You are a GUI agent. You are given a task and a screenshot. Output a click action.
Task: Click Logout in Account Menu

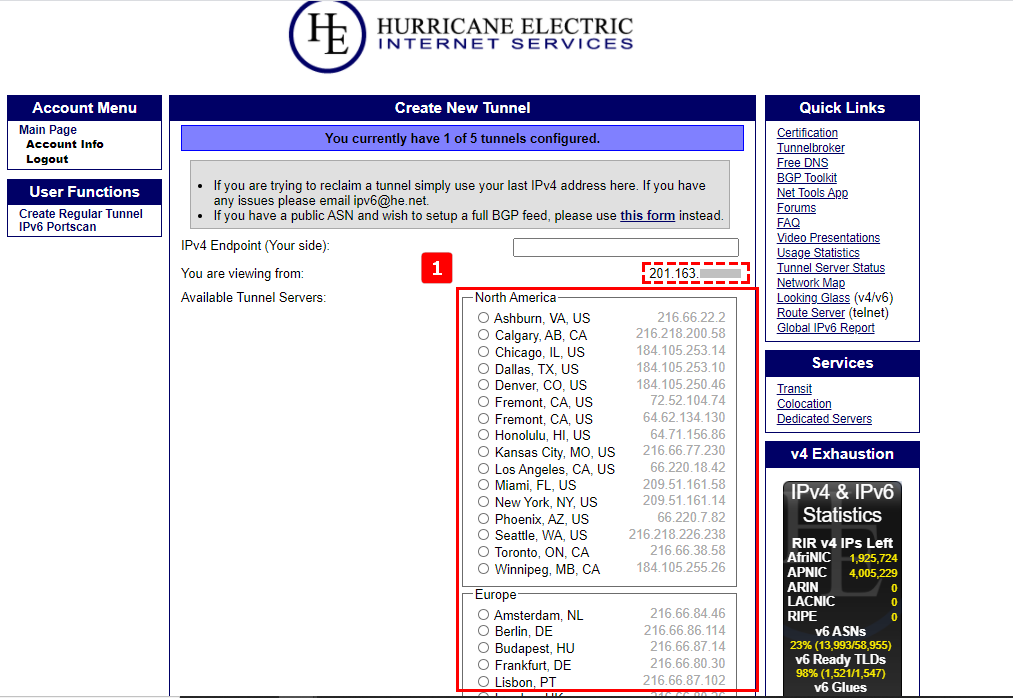point(47,159)
